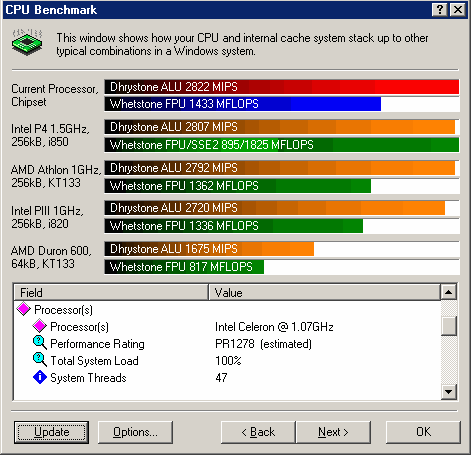The image size is (471, 455).
Task: Click the Intel PIII 1GHz label
Action: pyautogui.click(x=47, y=217)
